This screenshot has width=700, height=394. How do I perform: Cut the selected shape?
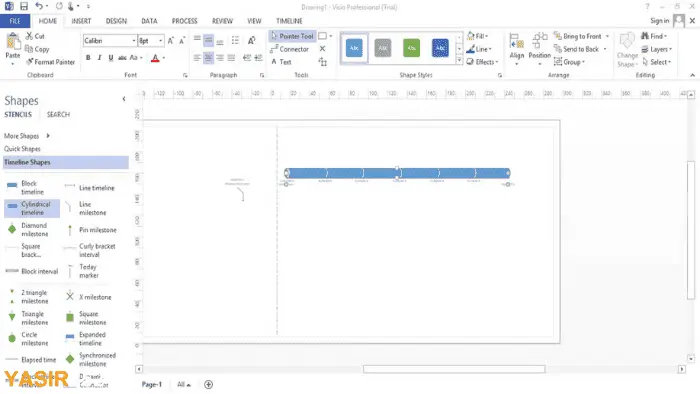pyautogui.click(x=35, y=36)
